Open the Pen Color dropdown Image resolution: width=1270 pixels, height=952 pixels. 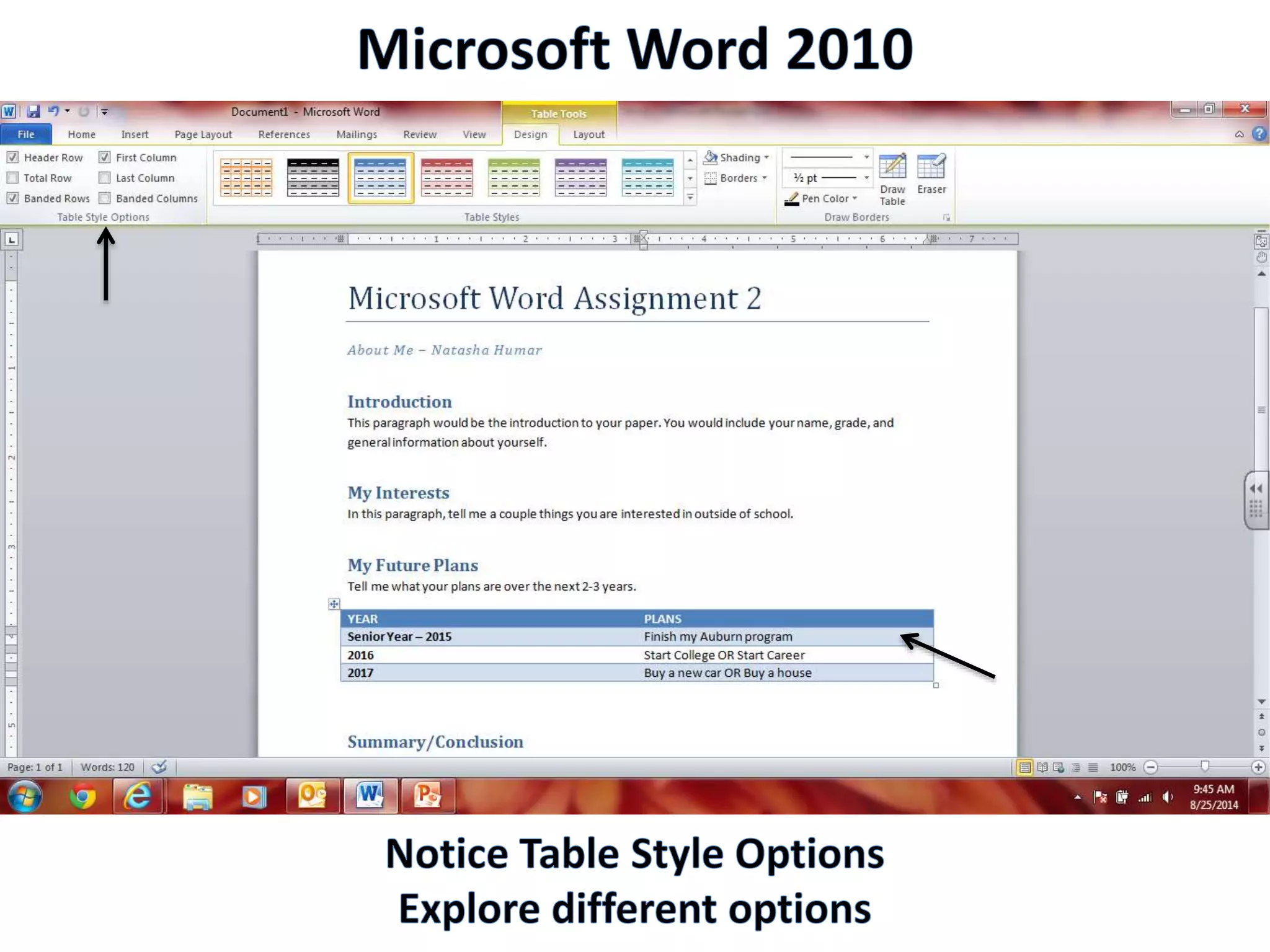pos(821,198)
